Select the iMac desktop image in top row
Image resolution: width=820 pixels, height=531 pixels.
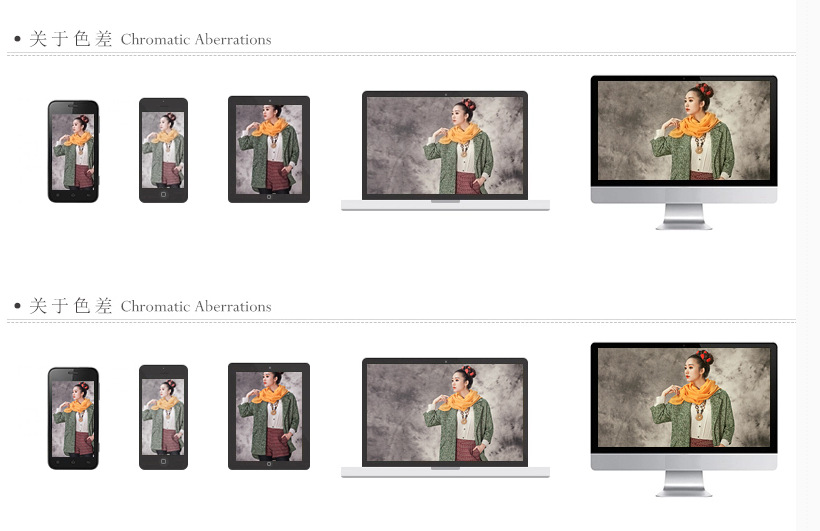point(684,152)
